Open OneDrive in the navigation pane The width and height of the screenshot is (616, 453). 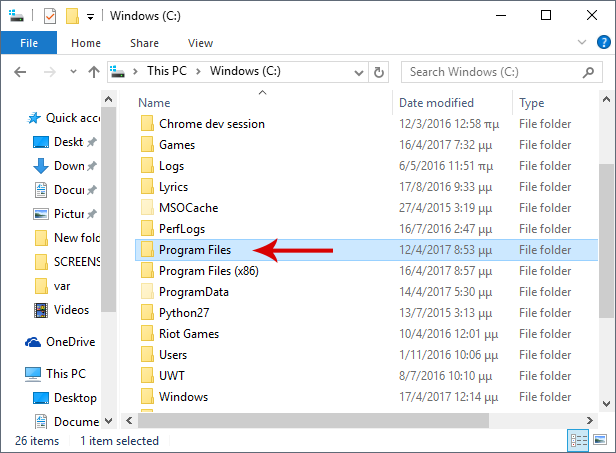pos(60,342)
